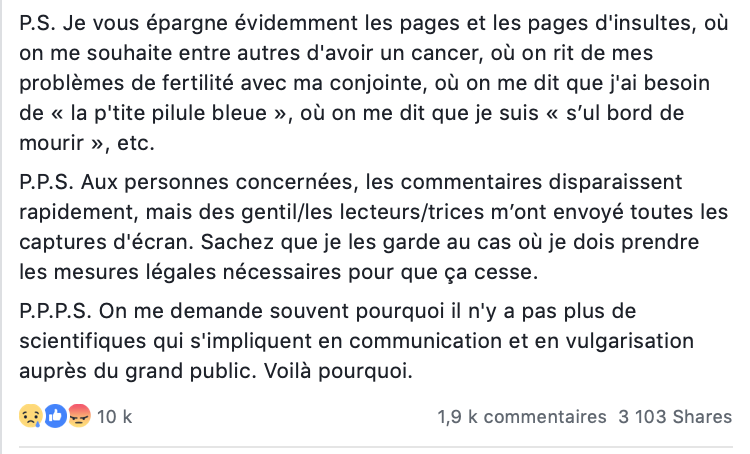Click the word "vulgarisation" in the last paragraph

point(629,341)
